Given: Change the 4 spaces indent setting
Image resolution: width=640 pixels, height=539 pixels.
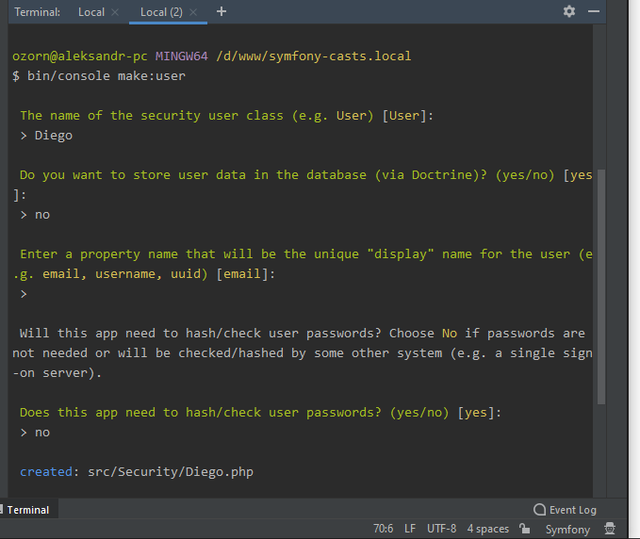Looking at the screenshot, I should click(488, 529).
